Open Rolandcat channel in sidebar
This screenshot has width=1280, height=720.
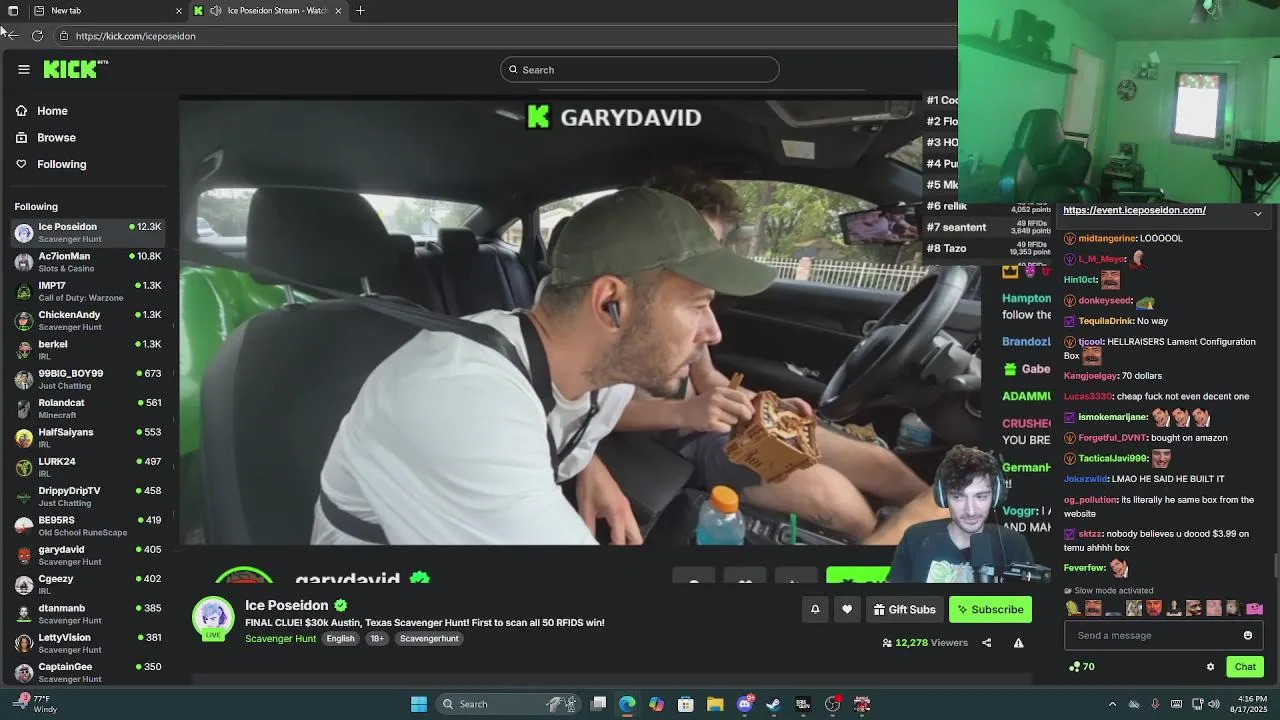click(x=88, y=409)
